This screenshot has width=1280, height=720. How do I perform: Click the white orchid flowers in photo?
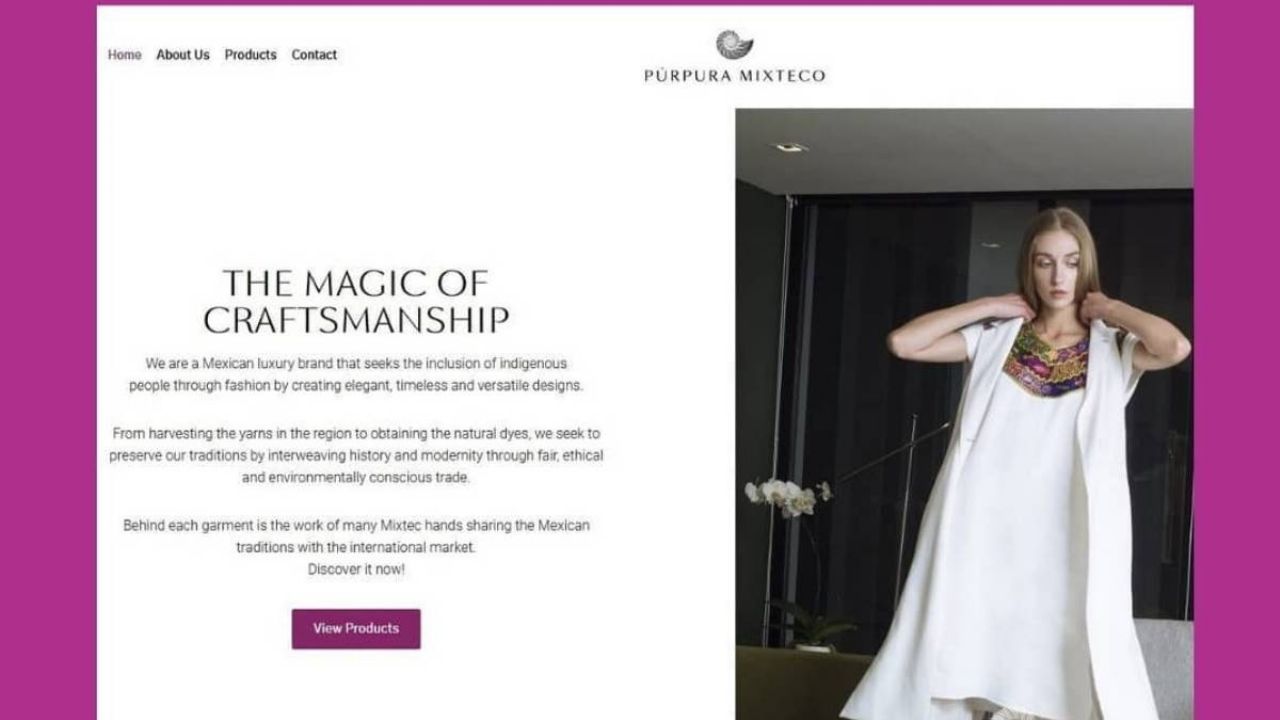pos(786,495)
